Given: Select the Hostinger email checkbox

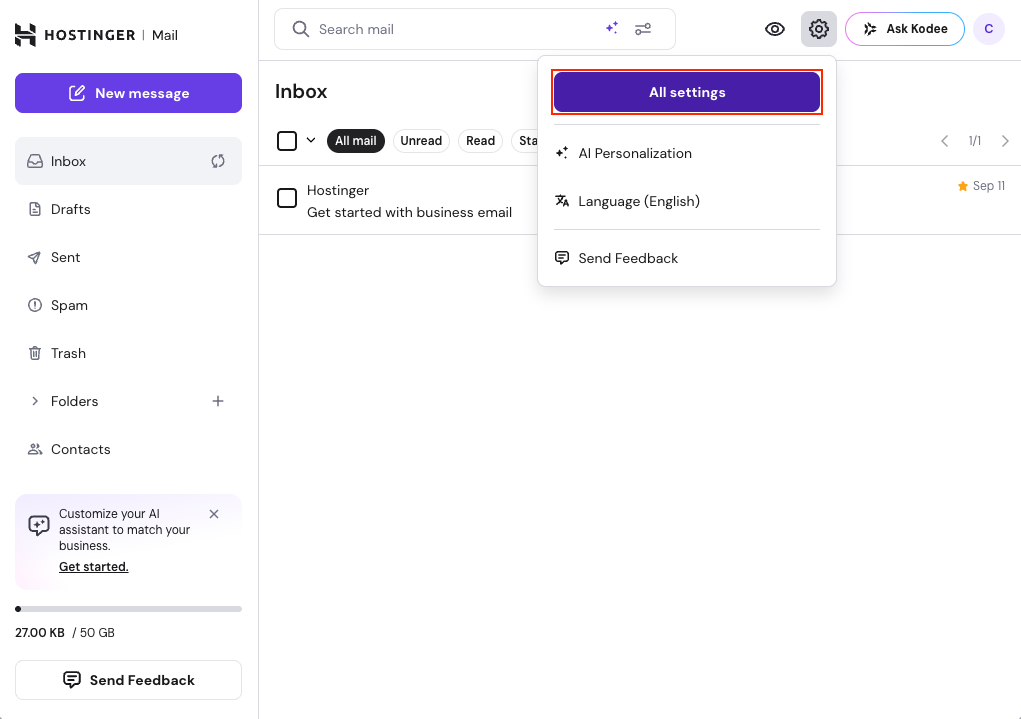Looking at the screenshot, I should click(287, 198).
